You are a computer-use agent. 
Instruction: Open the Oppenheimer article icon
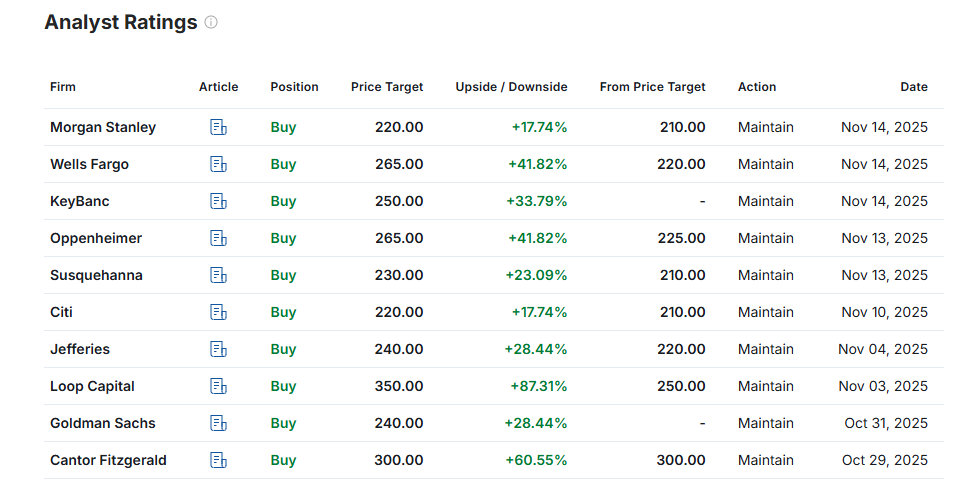pyautogui.click(x=218, y=238)
